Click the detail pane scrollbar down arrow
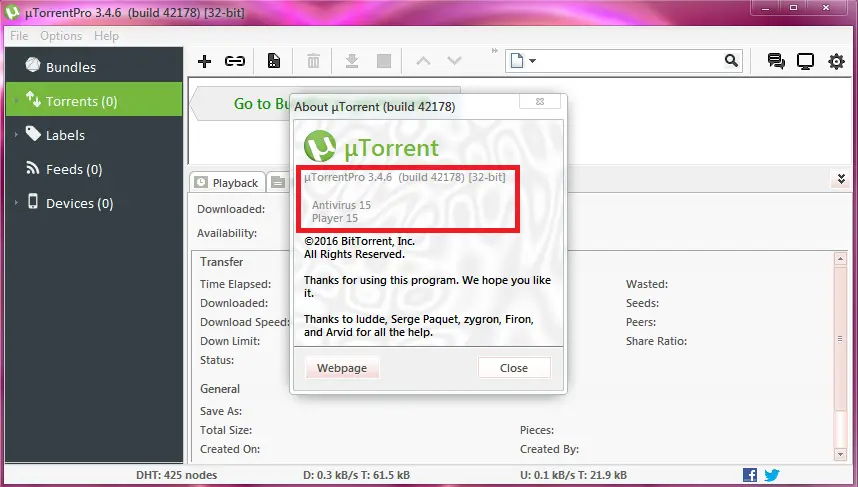 click(x=840, y=454)
